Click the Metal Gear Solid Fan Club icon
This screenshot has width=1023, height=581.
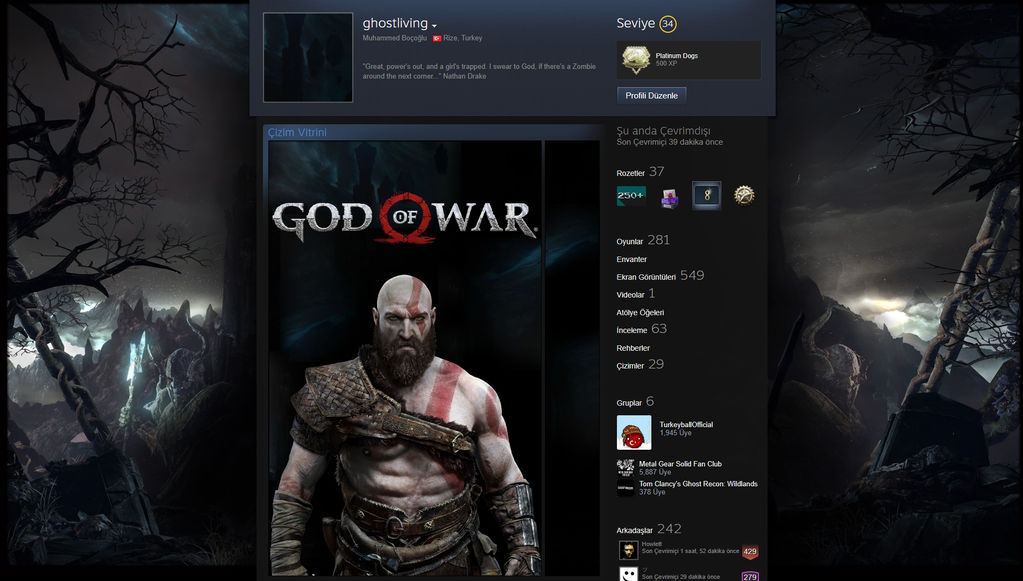pyautogui.click(x=625, y=467)
